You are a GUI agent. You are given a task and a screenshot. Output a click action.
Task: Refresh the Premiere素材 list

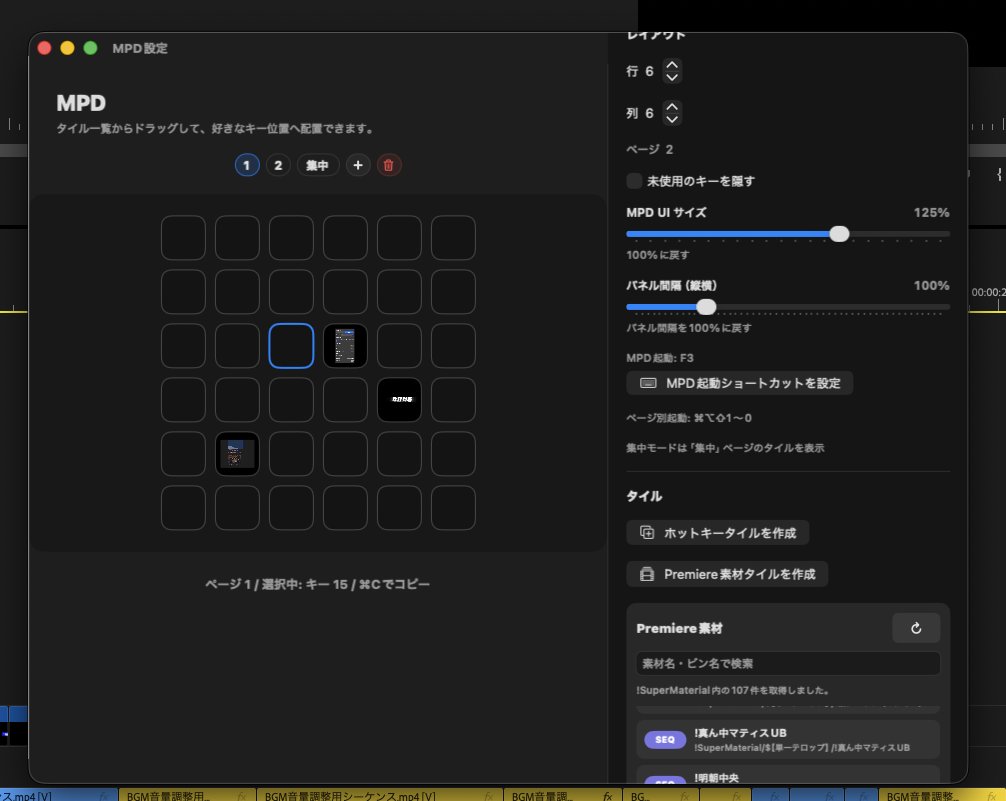tap(916, 628)
